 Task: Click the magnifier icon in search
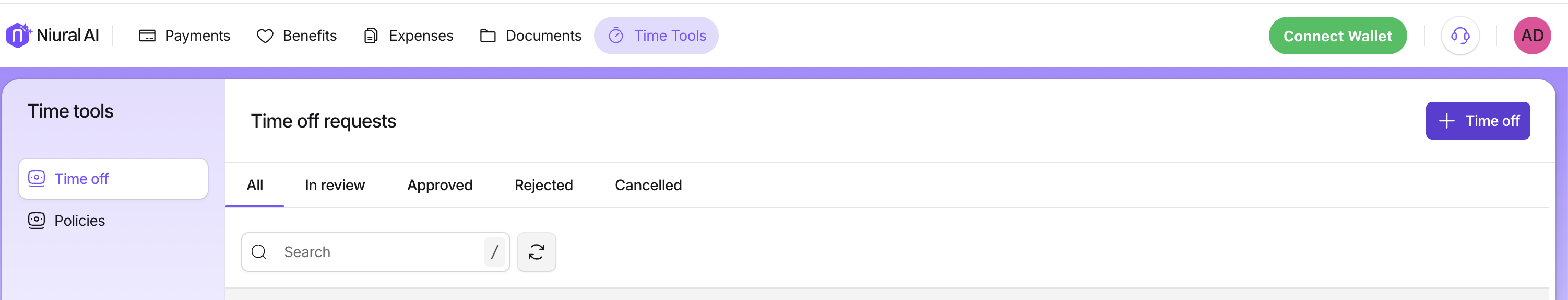[259, 252]
